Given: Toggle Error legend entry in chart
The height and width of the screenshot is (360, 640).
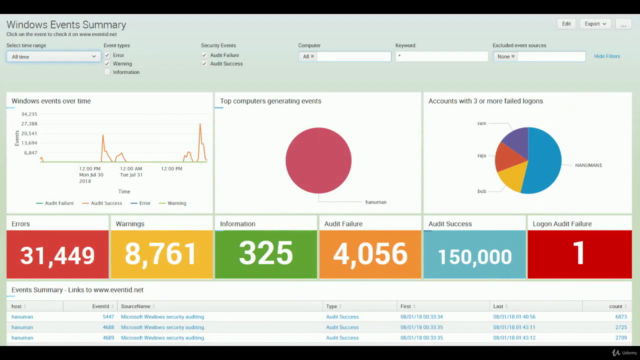Looking at the screenshot, I should [x=140, y=203].
